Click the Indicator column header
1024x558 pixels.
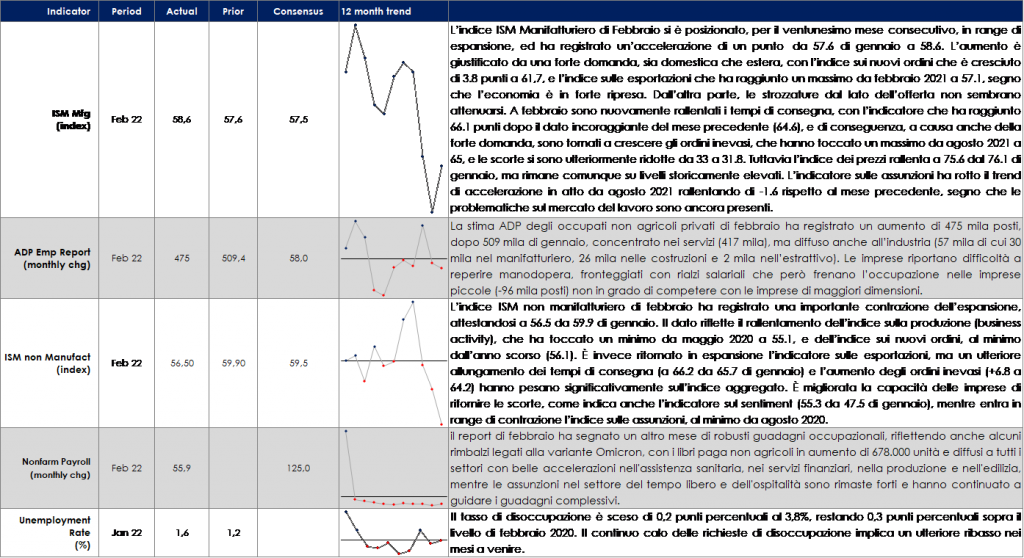tap(50, 10)
